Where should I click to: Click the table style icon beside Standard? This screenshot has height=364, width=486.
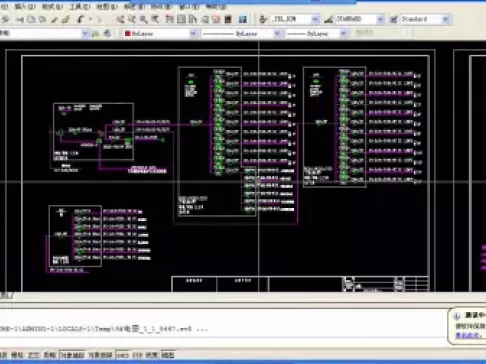(394, 19)
